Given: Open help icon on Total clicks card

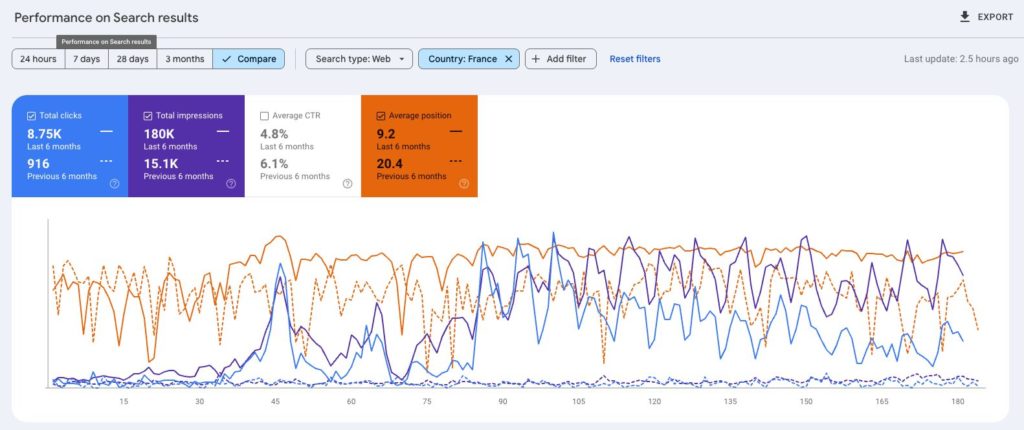Looking at the screenshot, I should click(x=114, y=184).
